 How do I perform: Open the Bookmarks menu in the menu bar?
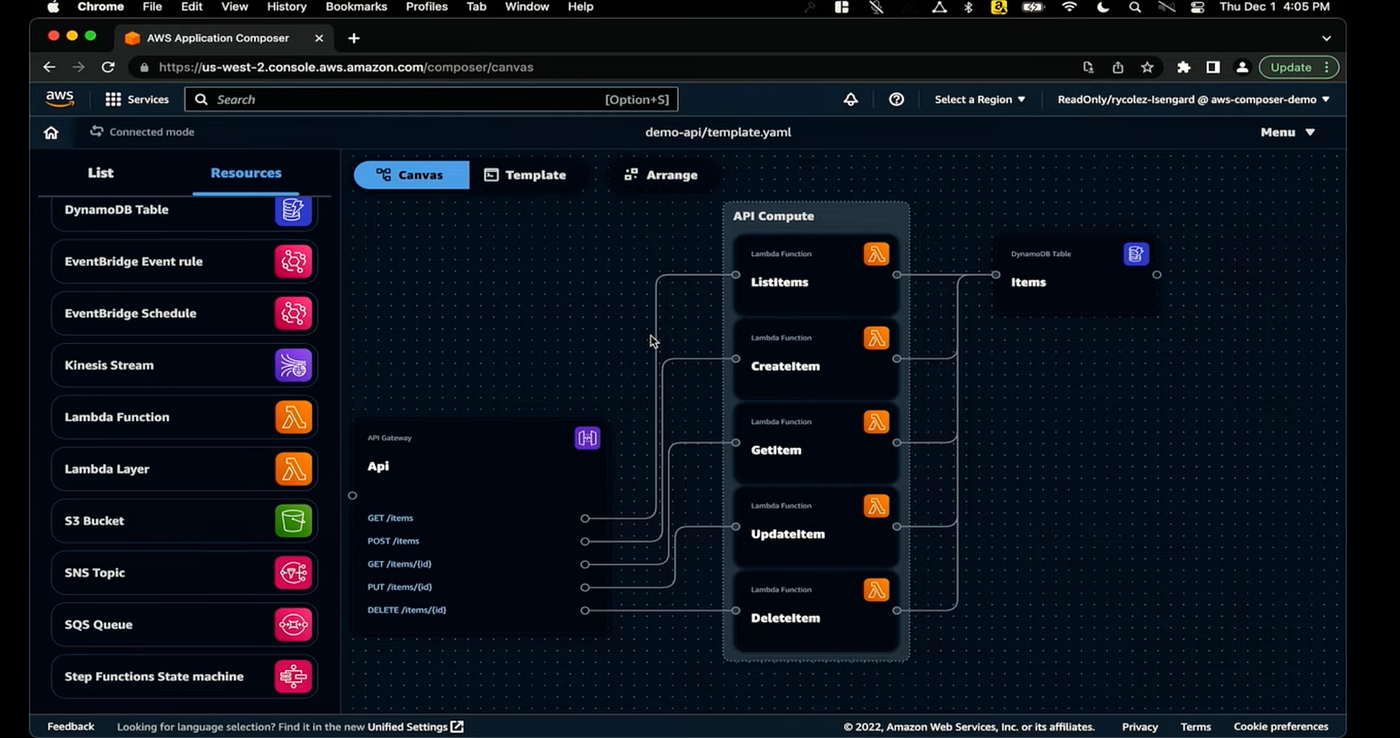(356, 7)
